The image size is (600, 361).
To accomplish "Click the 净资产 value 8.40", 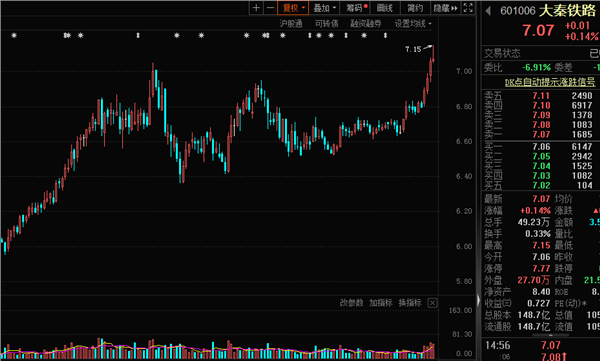I will point(541,292).
